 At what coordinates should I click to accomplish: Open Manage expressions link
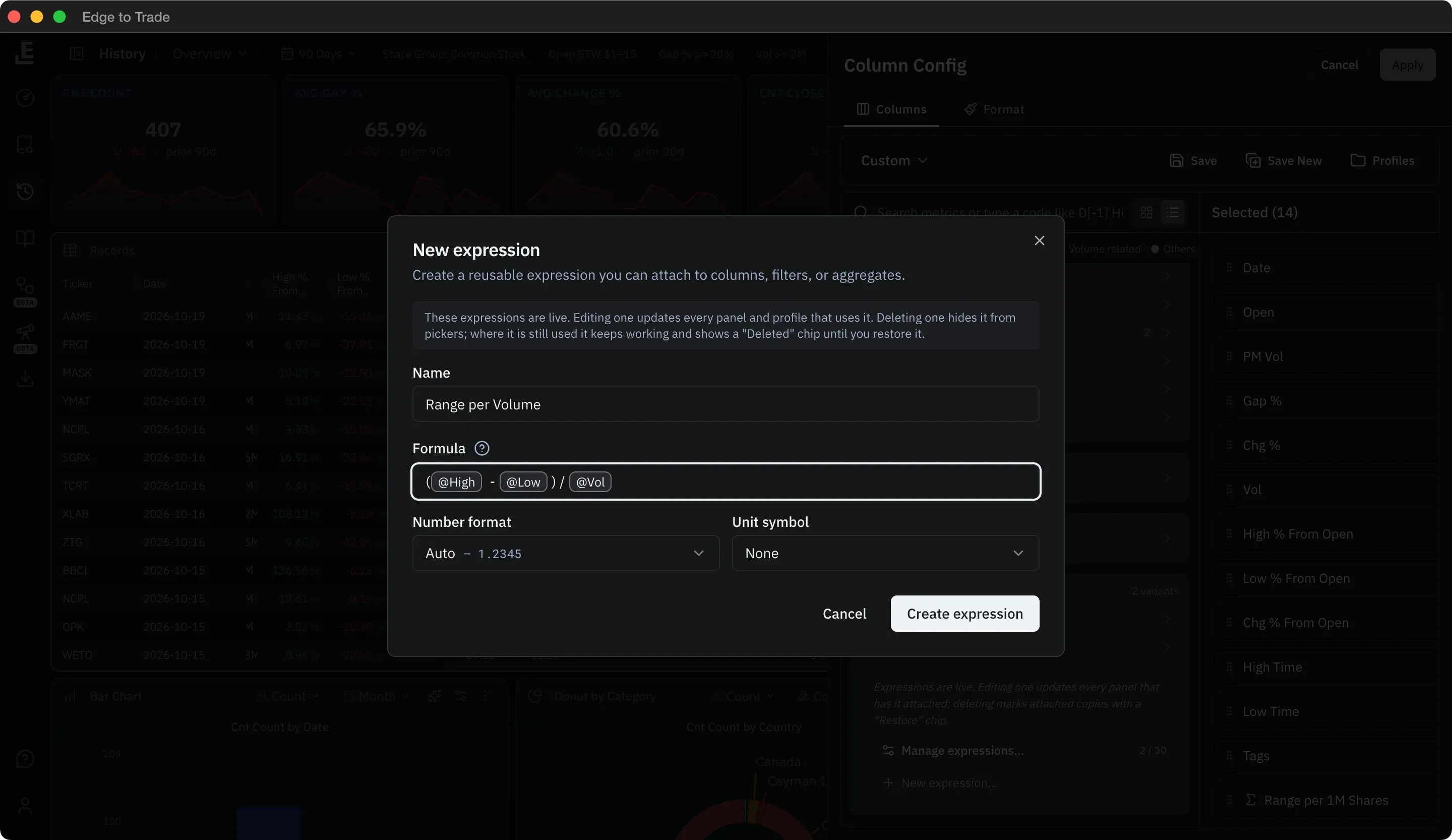pos(961,750)
